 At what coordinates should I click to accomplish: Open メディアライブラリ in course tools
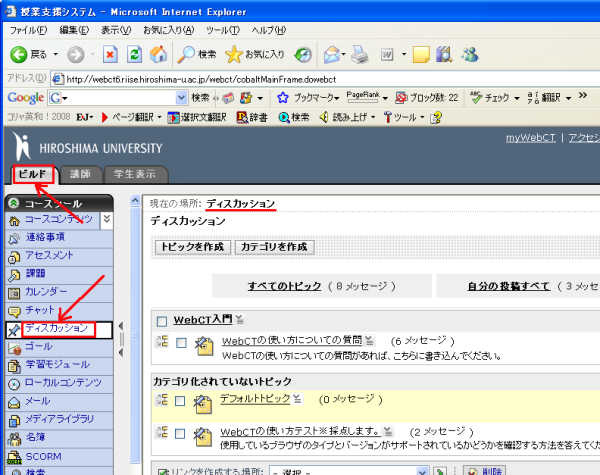tap(59, 420)
